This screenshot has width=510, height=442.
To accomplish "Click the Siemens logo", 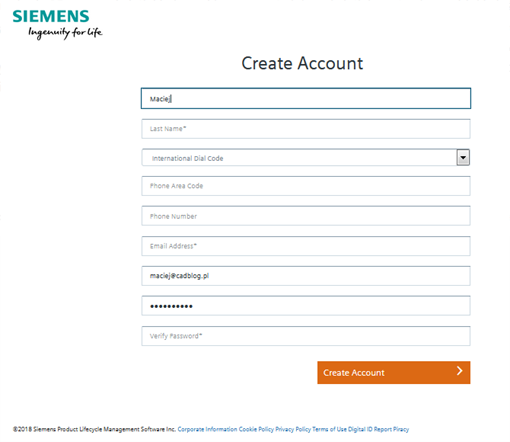I will [51, 17].
